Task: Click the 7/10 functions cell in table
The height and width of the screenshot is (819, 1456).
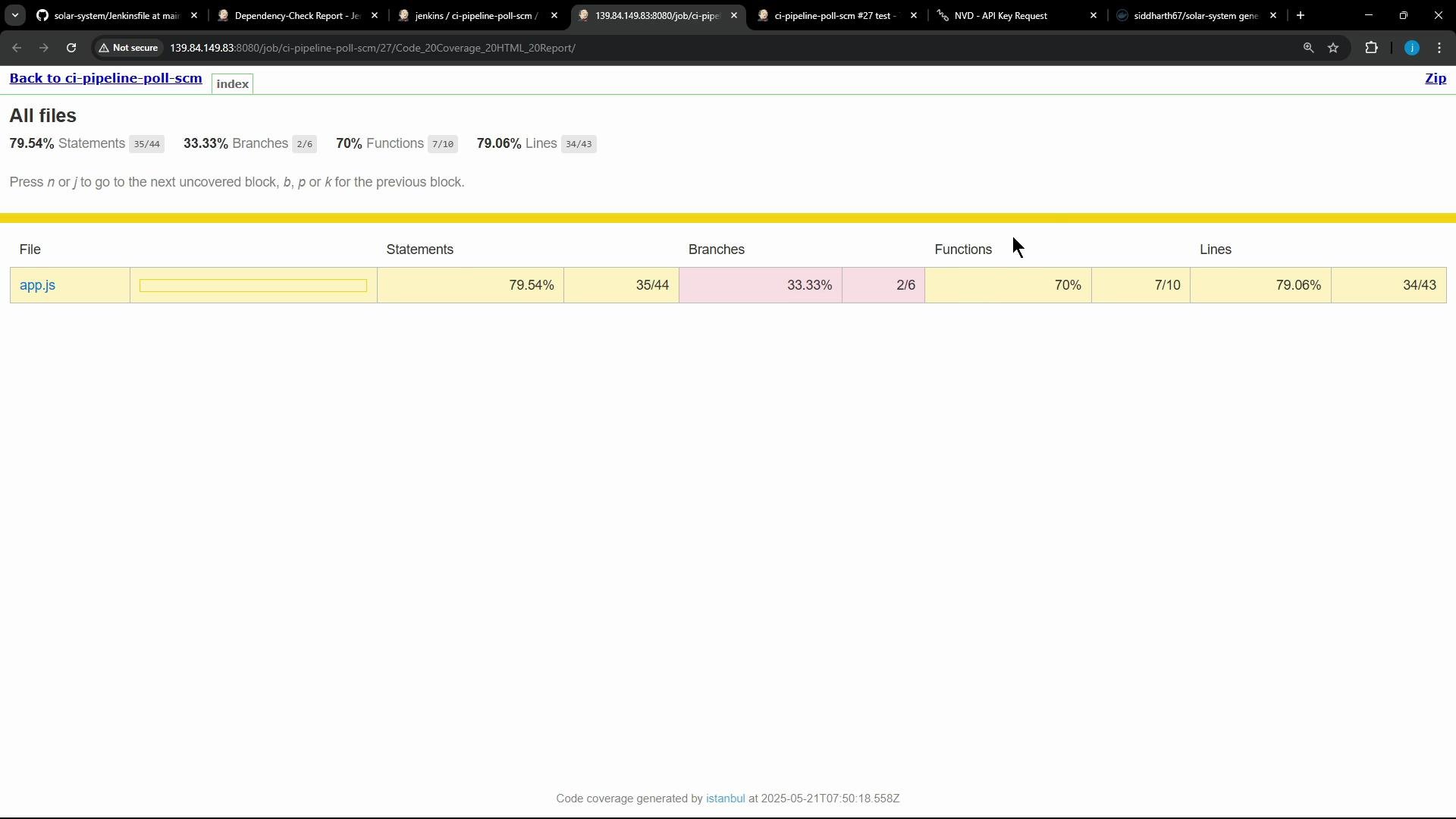Action: pos(1141,285)
